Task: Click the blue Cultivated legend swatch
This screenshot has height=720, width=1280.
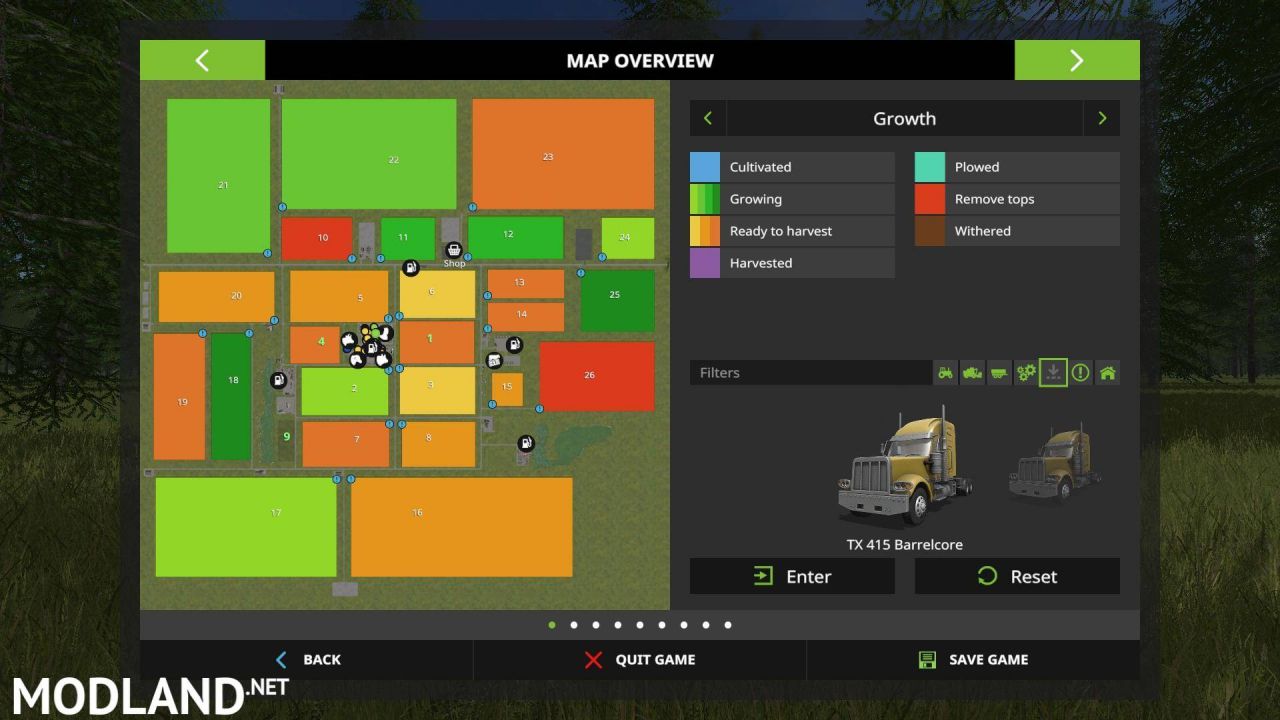Action: click(705, 167)
